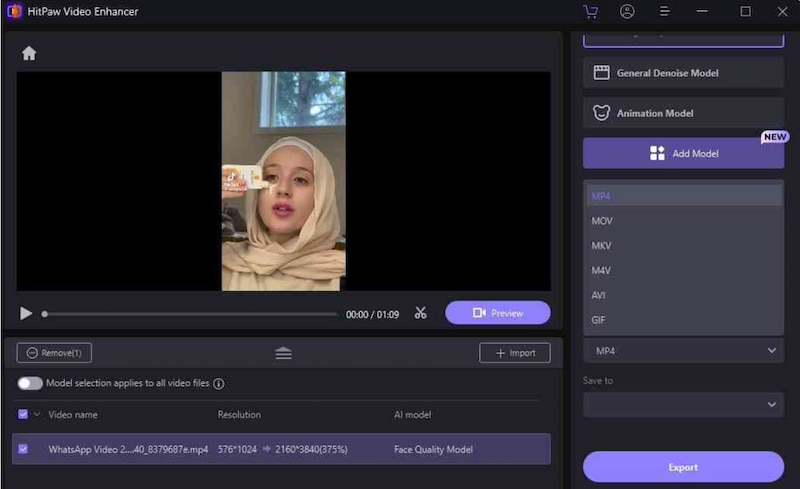
Task: Click the Preview button
Action: [497, 313]
